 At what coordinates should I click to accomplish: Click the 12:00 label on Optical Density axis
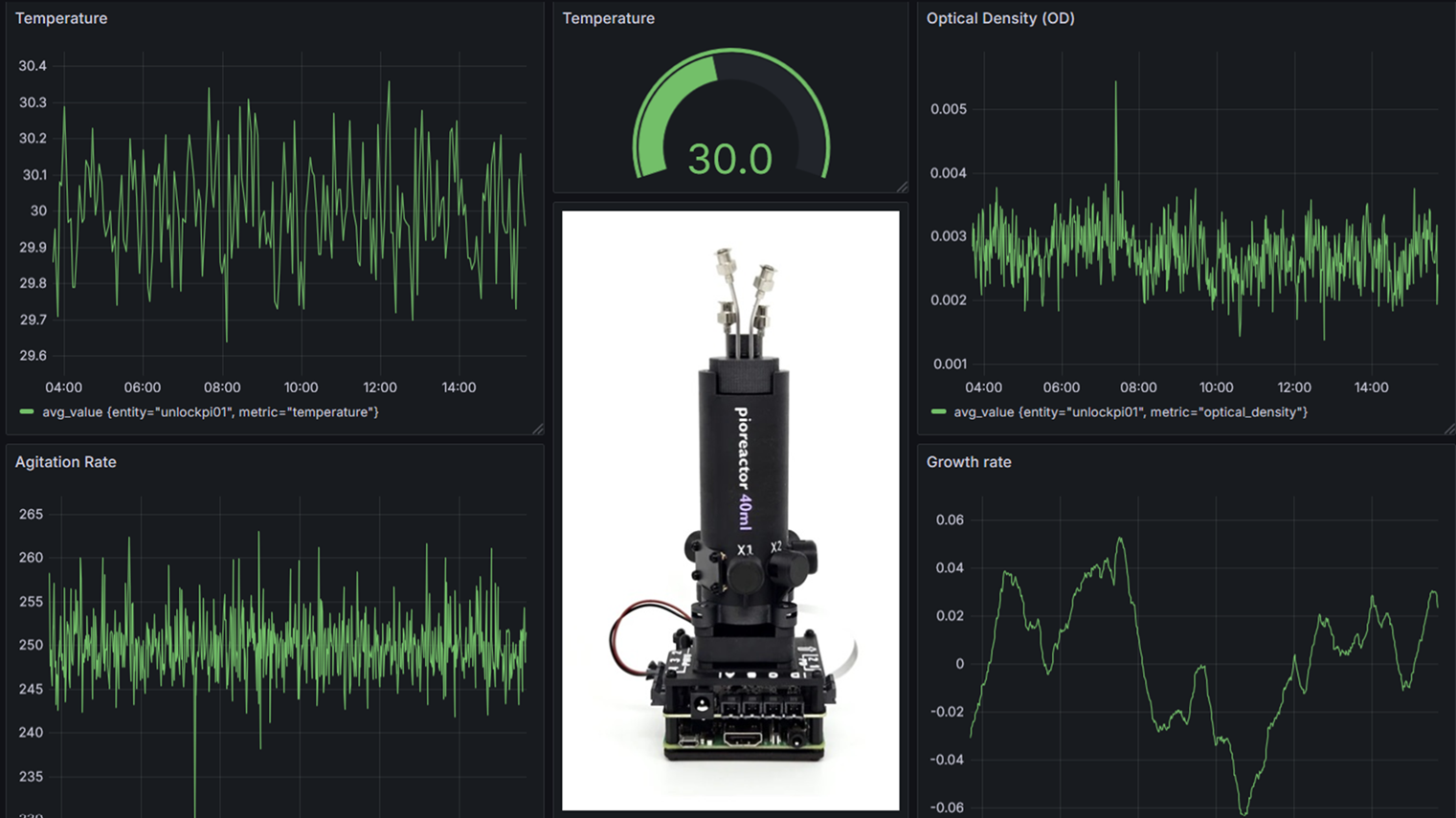(x=1293, y=387)
